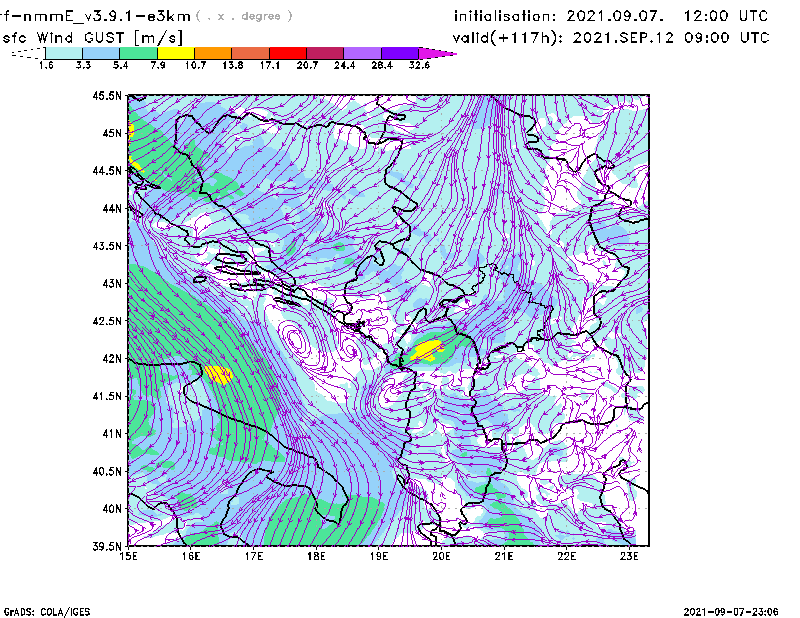The height and width of the screenshot is (618, 800).
Task: Click the yellow gust patch near 16.5E
Action: click(217, 375)
